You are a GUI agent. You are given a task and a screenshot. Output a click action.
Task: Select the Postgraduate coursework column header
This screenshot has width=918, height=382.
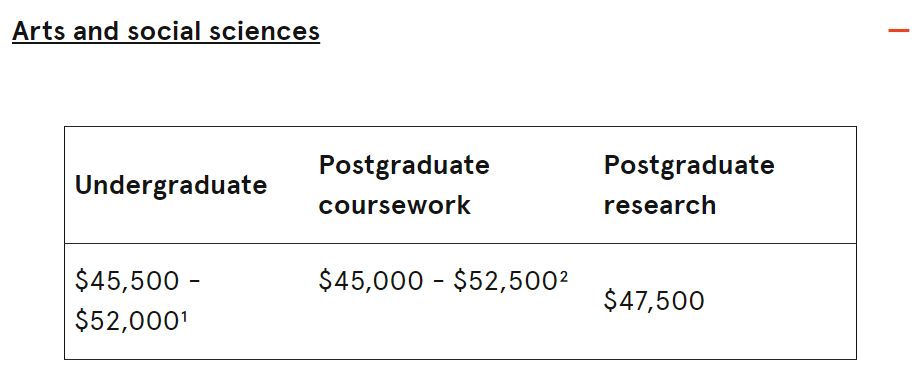[x=404, y=185]
